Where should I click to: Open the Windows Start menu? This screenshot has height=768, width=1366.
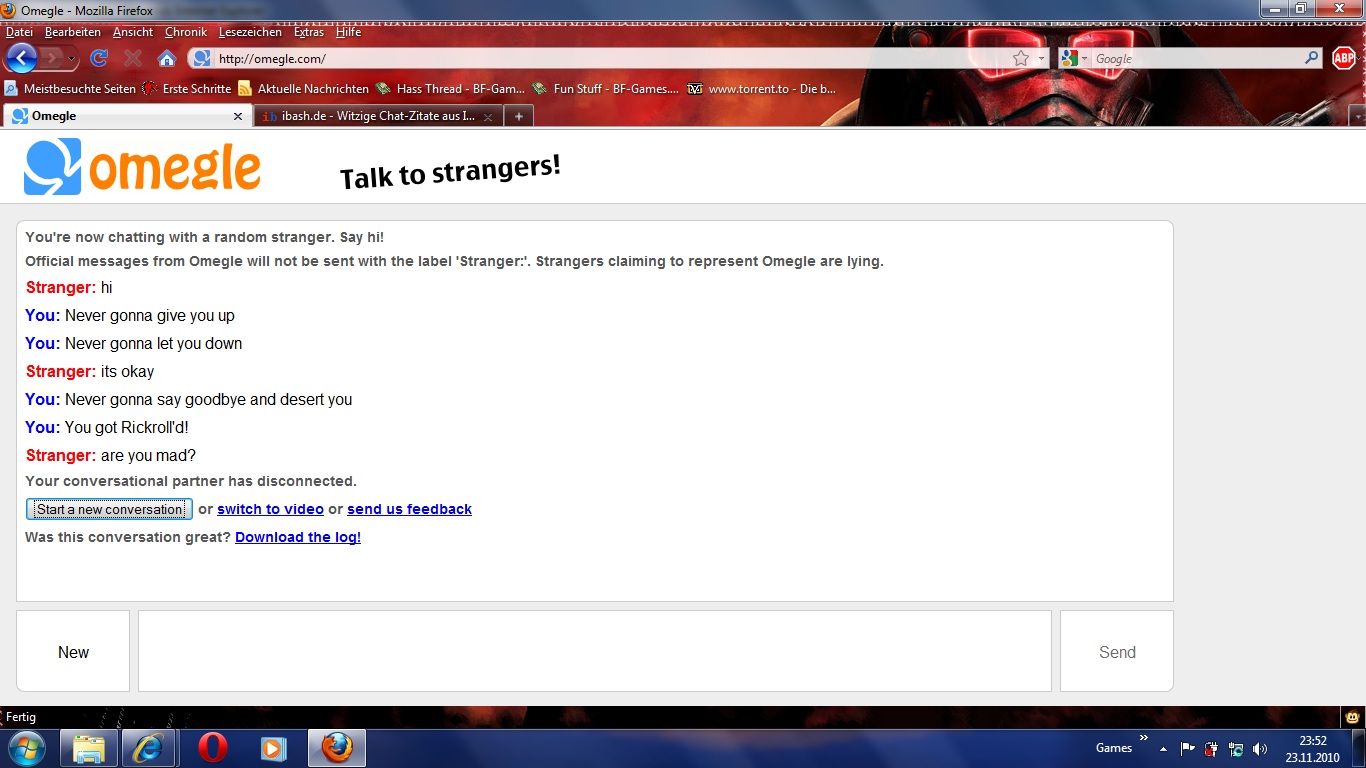click(x=25, y=747)
